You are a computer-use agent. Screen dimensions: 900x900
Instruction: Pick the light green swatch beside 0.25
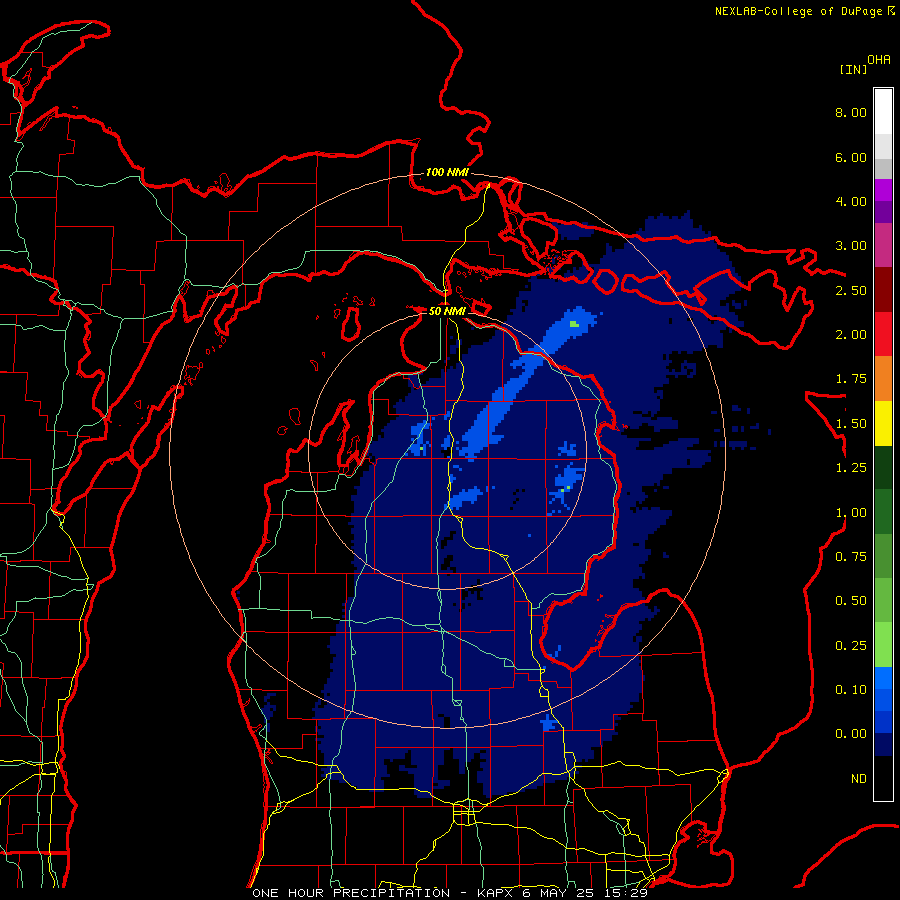point(883,645)
